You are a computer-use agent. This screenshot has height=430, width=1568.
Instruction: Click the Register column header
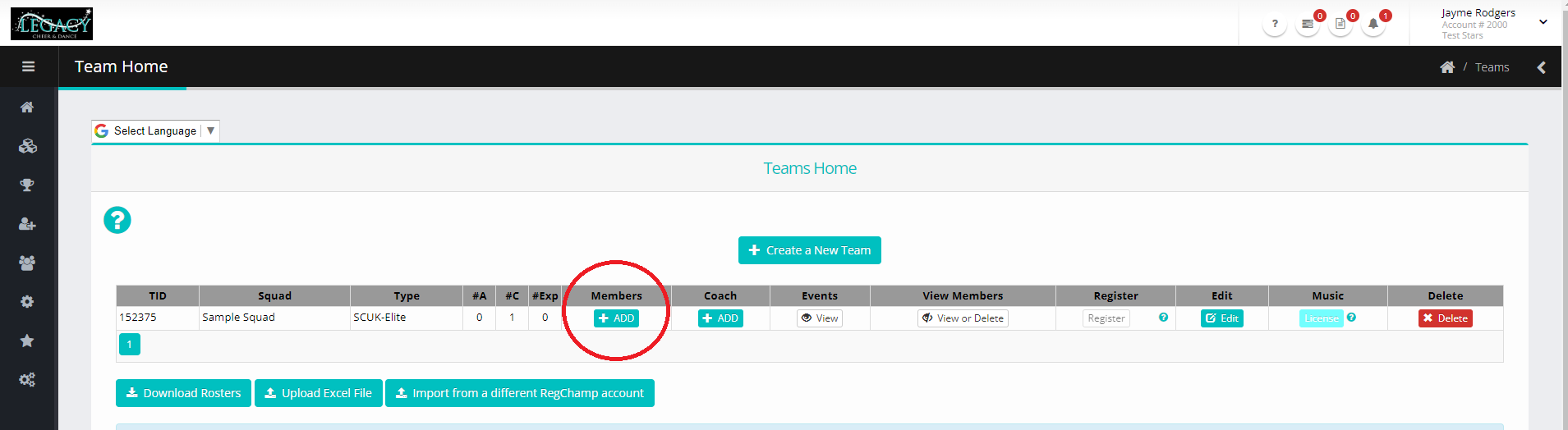[1115, 295]
